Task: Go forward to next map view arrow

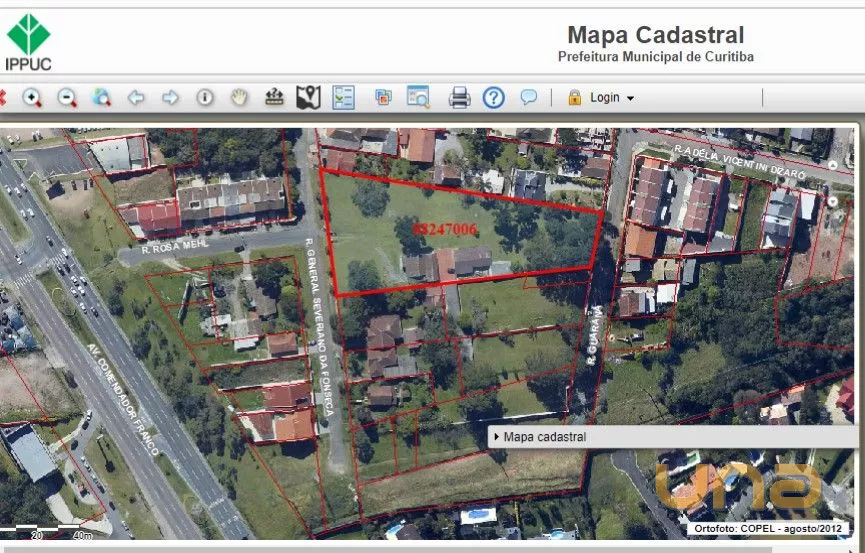Action: coord(170,97)
